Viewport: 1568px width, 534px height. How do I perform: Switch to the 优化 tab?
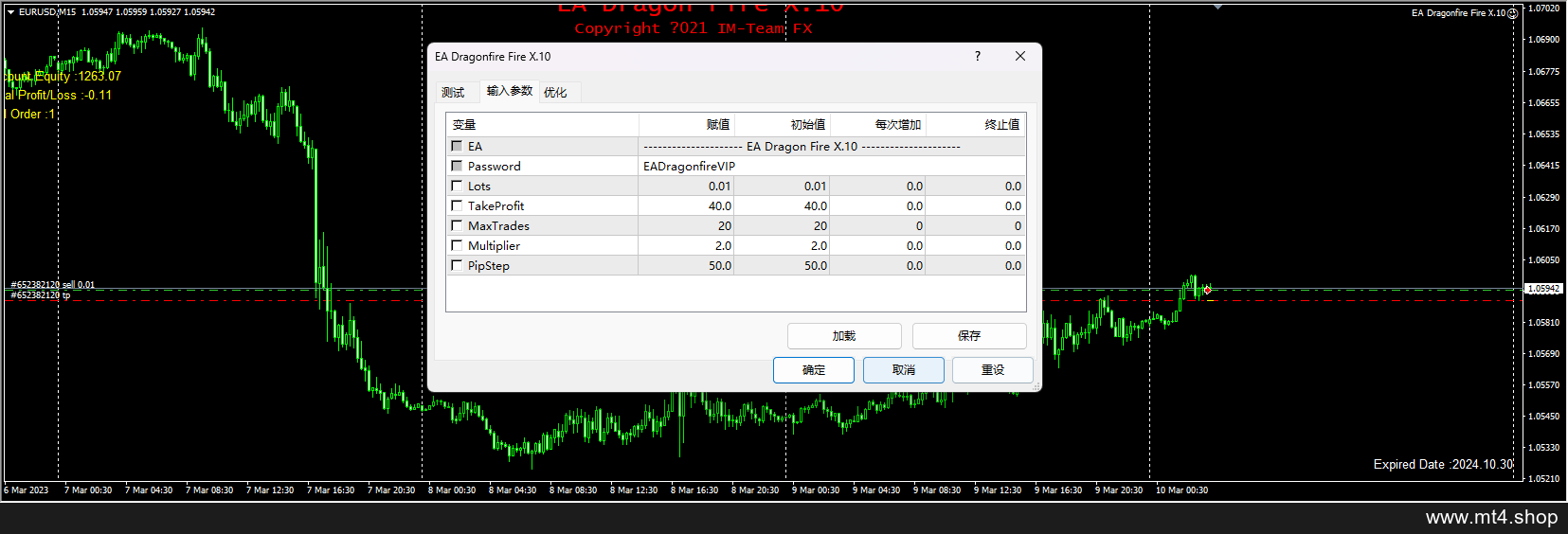[x=555, y=92]
